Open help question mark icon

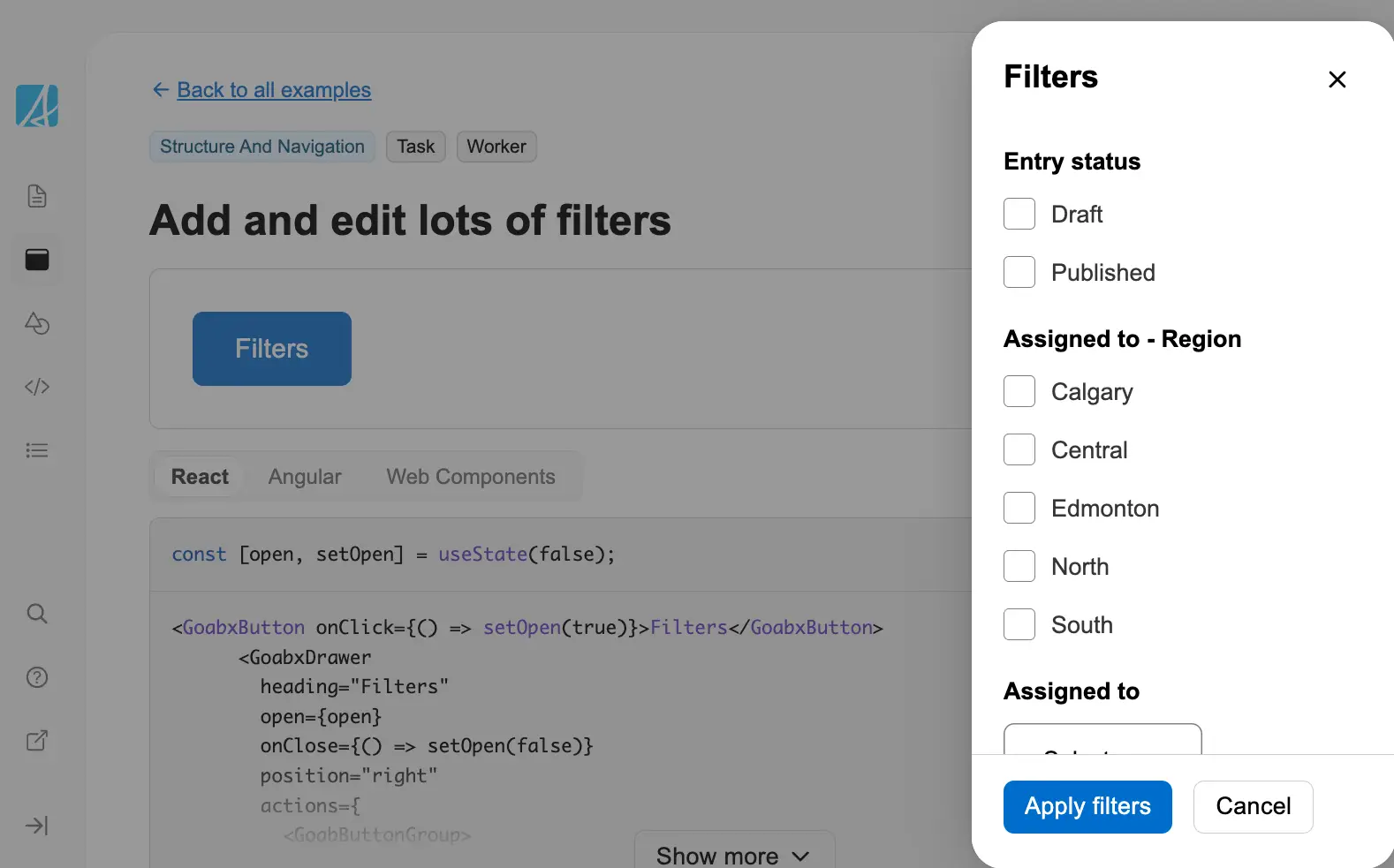(x=37, y=677)
